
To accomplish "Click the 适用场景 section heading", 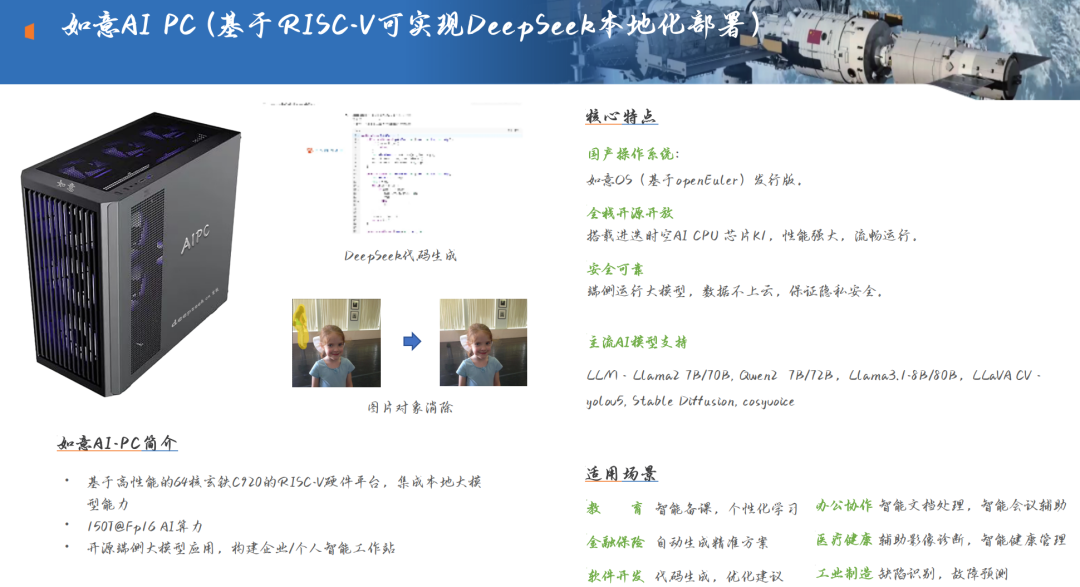I will pos(621,474).
